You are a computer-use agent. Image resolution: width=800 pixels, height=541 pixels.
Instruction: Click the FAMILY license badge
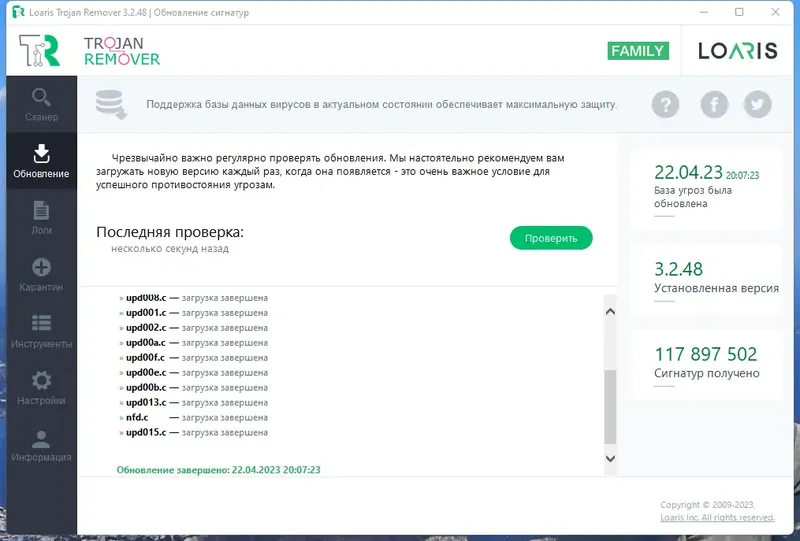tap(638, 51)
